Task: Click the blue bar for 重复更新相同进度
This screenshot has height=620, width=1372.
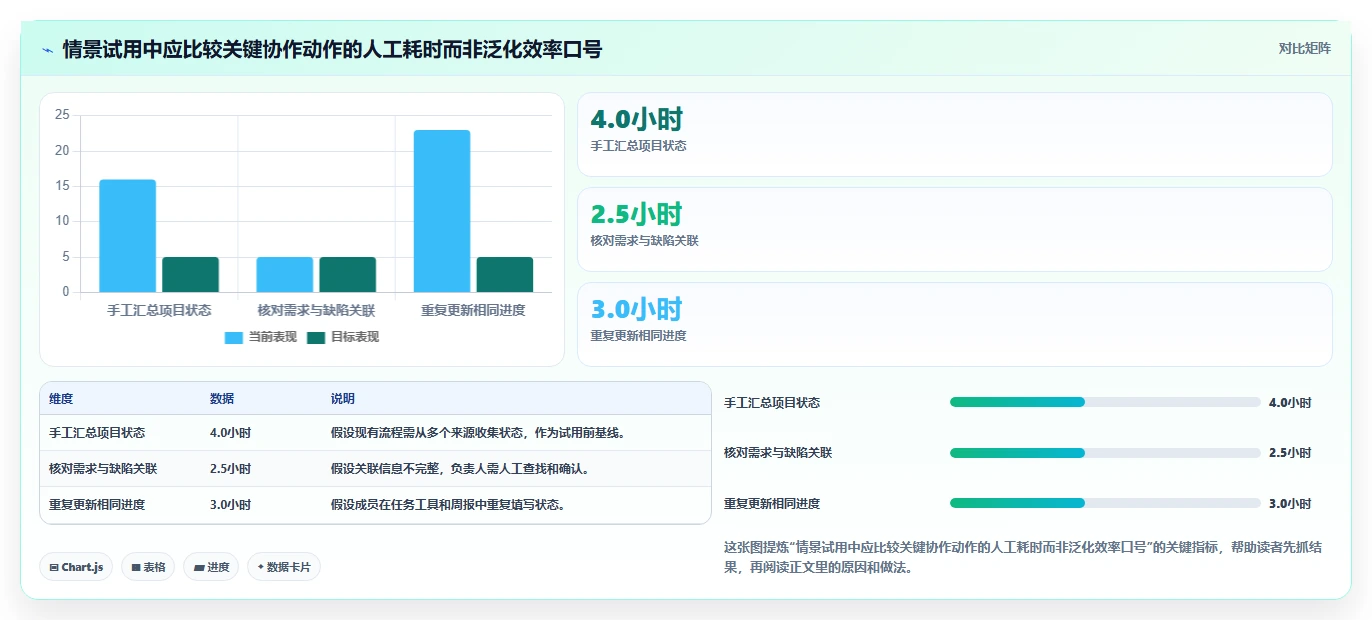Action: point(442,211)
